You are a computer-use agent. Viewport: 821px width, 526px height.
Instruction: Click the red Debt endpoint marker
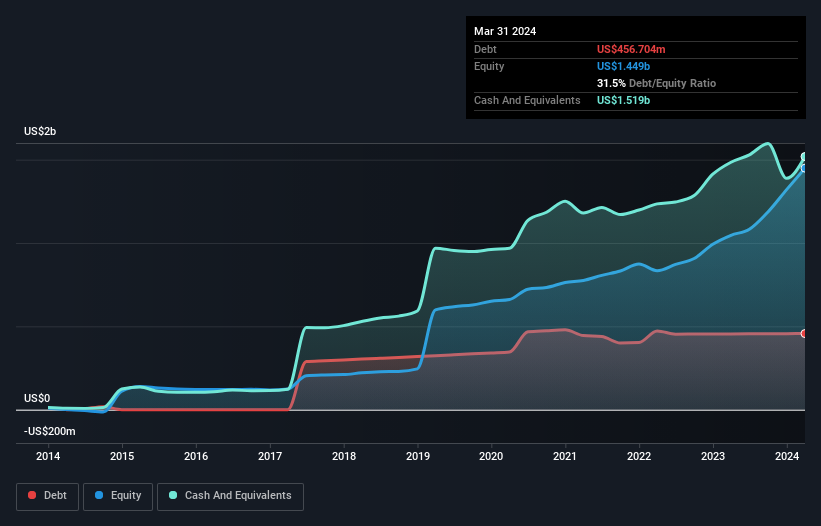point(804,333)
